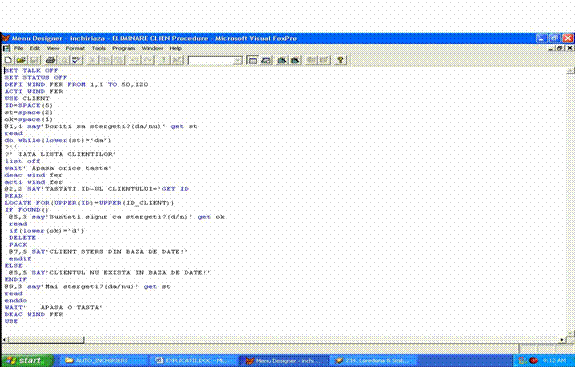Click the New file toolbar icon
Screen dimensions: 575x367
point(8,60)
